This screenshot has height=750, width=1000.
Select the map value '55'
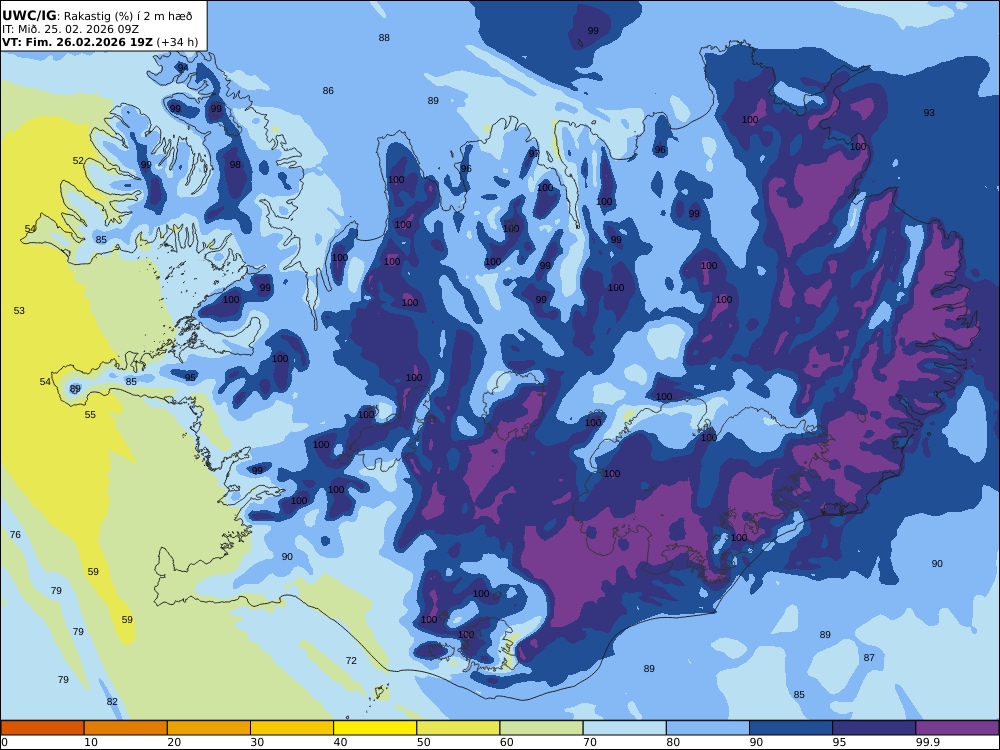coord(90,415)
